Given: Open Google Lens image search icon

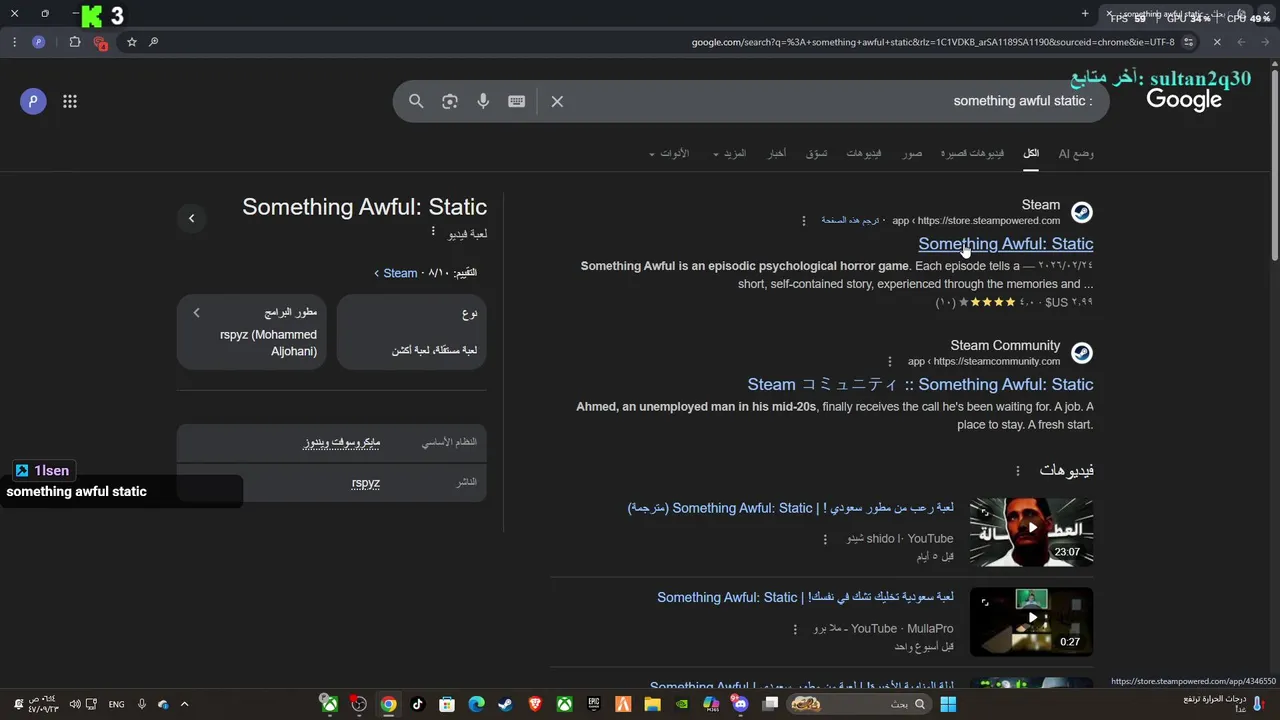Looking at the screenshot, I should (x=450, y=101).
